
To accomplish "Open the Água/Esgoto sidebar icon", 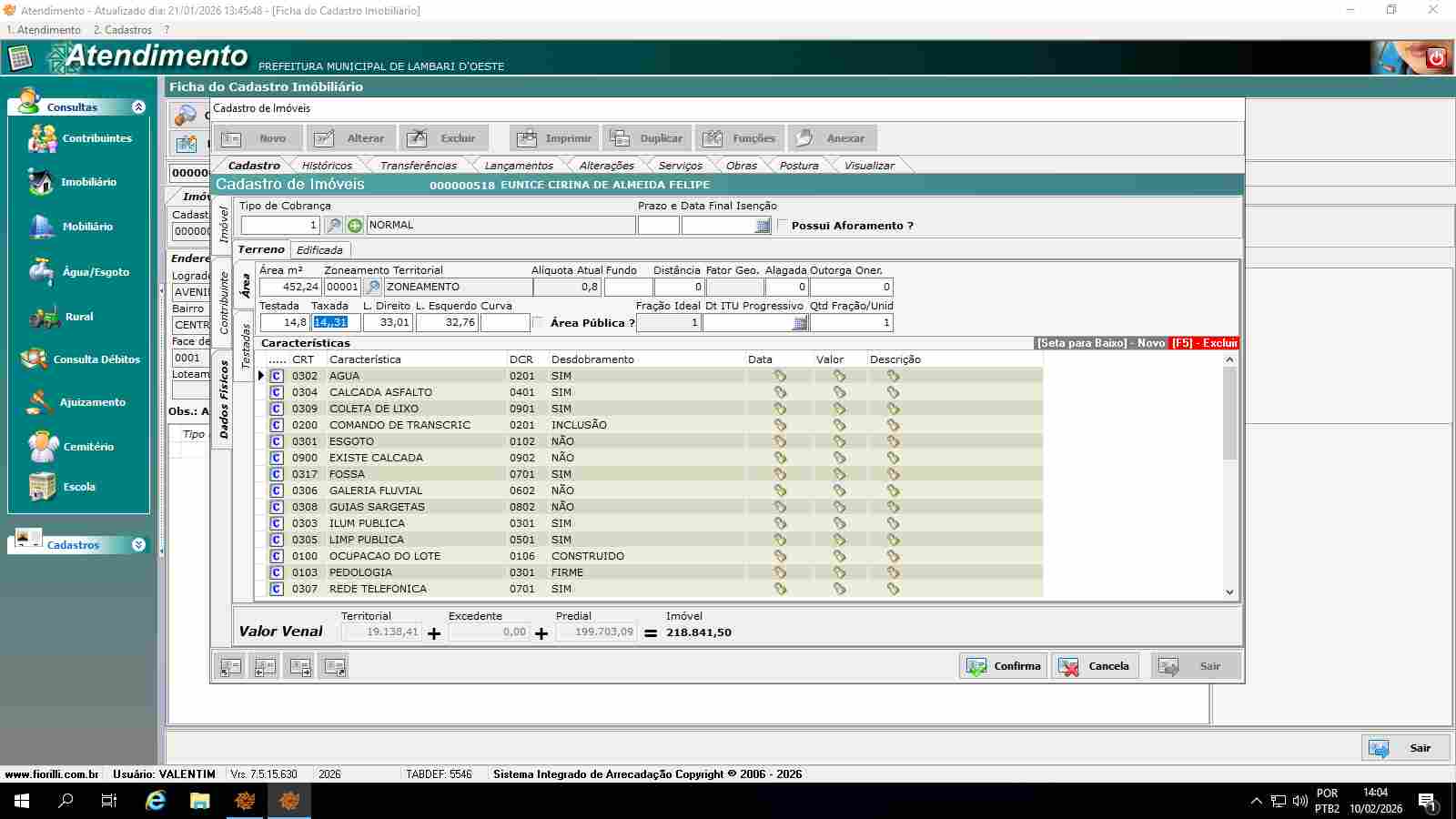I will click(x=41, y=272).
